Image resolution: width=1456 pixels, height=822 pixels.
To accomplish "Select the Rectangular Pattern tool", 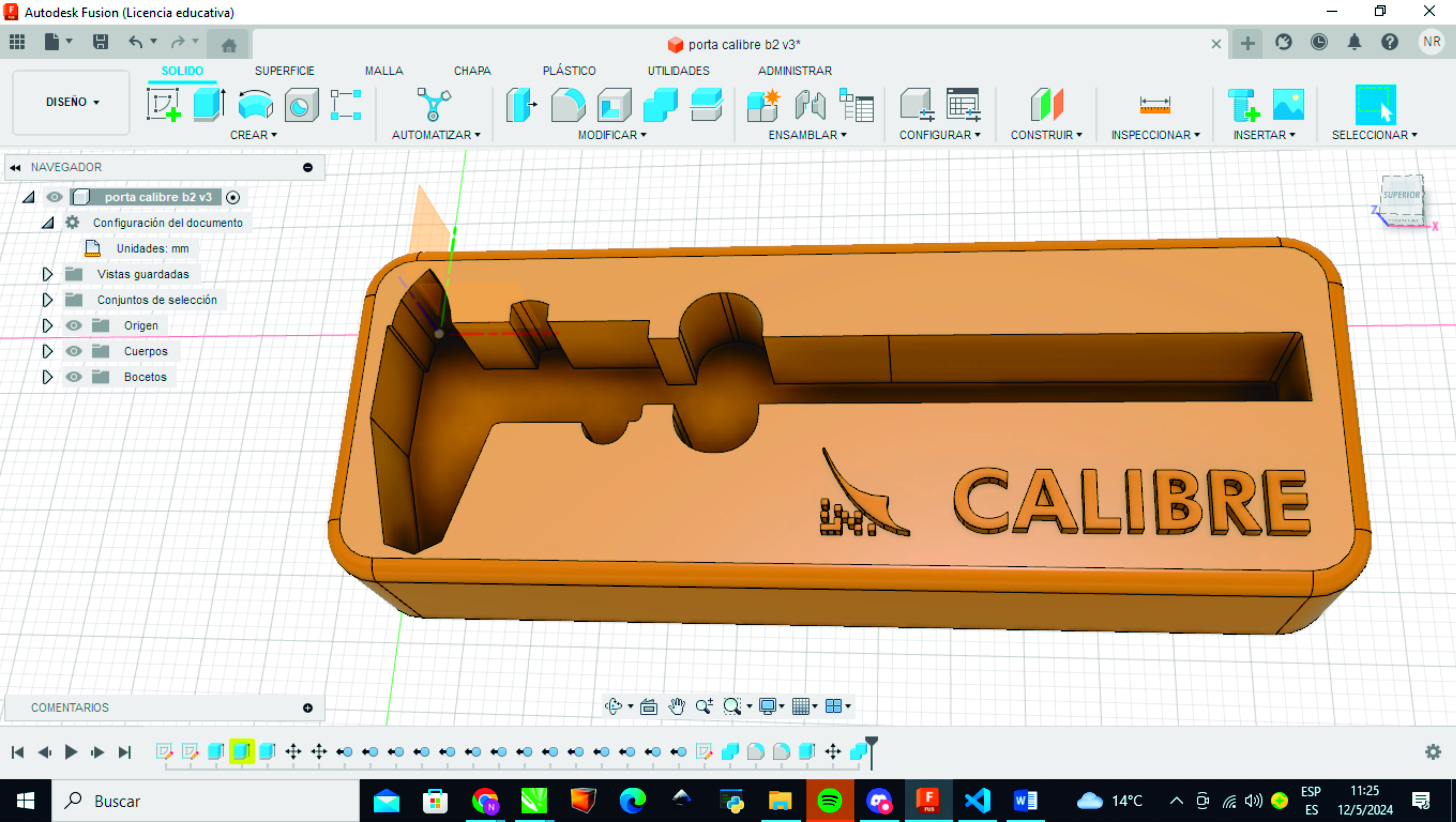I will click(346, 105).
